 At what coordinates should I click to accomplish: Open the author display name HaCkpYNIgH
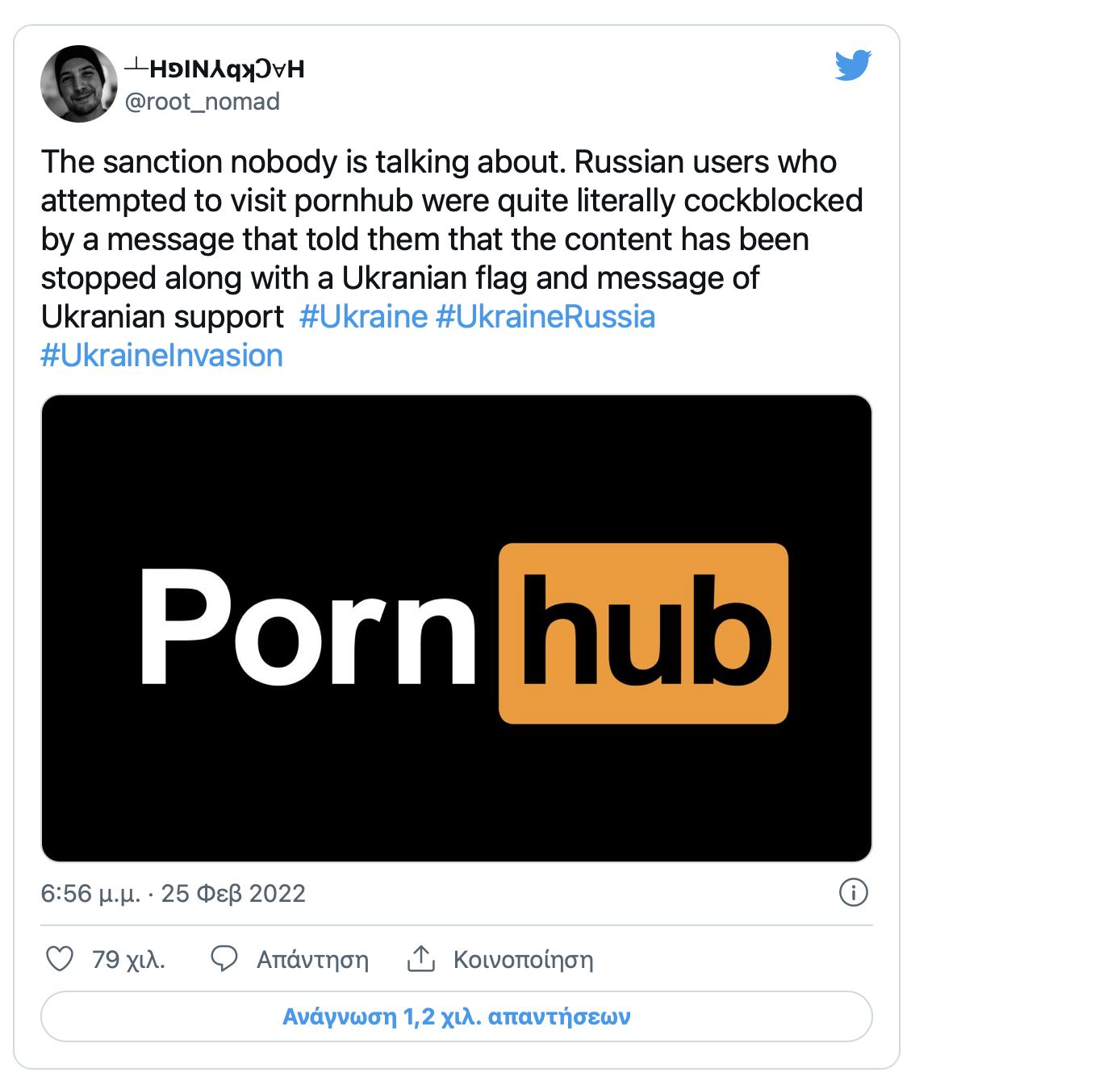215,69
